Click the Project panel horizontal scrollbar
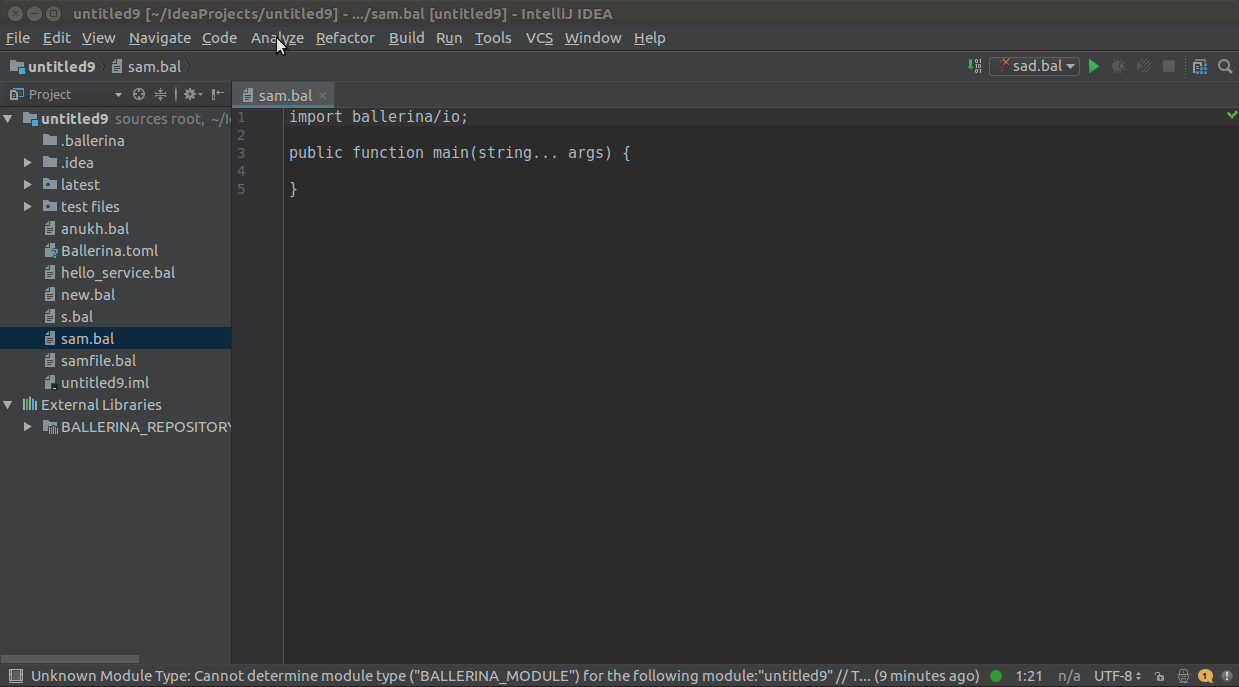This screenshot has height=687, width=1239. 70,659
